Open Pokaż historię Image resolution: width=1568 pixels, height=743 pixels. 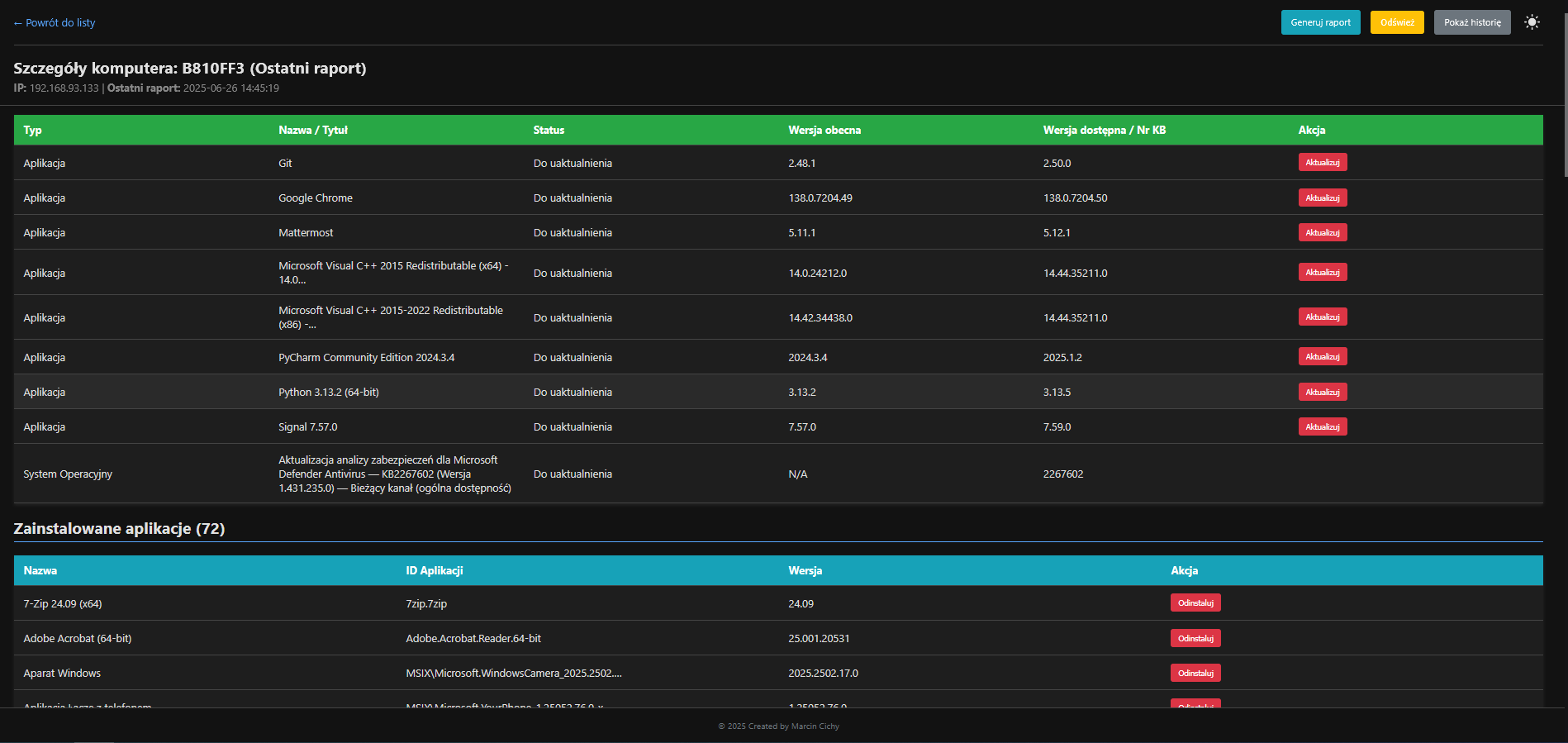pos(1472,22)
